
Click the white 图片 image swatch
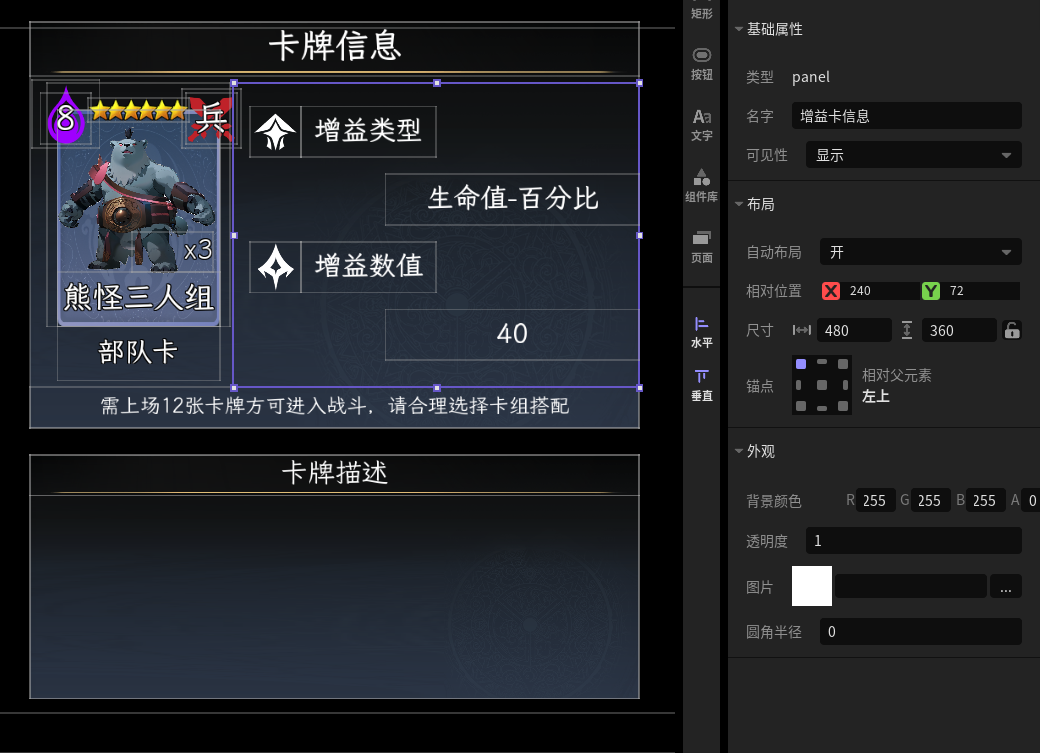[812, 586]
